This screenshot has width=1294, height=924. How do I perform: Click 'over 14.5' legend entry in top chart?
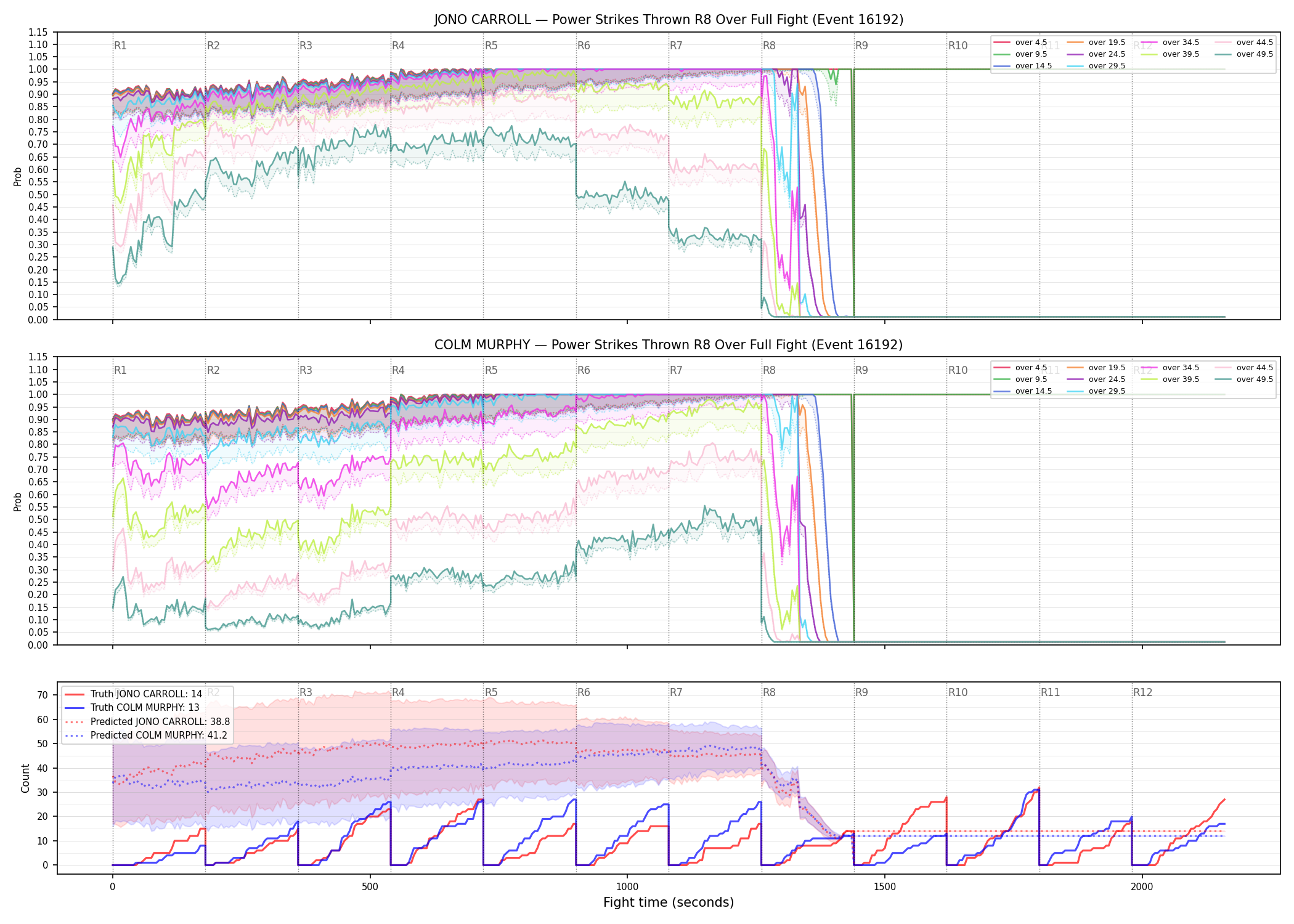tap(1022, 66)
